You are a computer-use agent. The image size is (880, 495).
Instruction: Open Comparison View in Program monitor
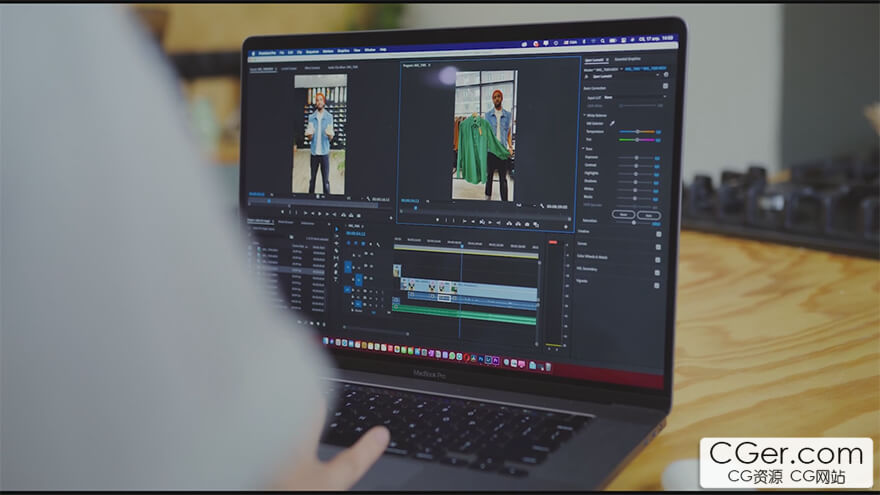(x=536, y=224)
